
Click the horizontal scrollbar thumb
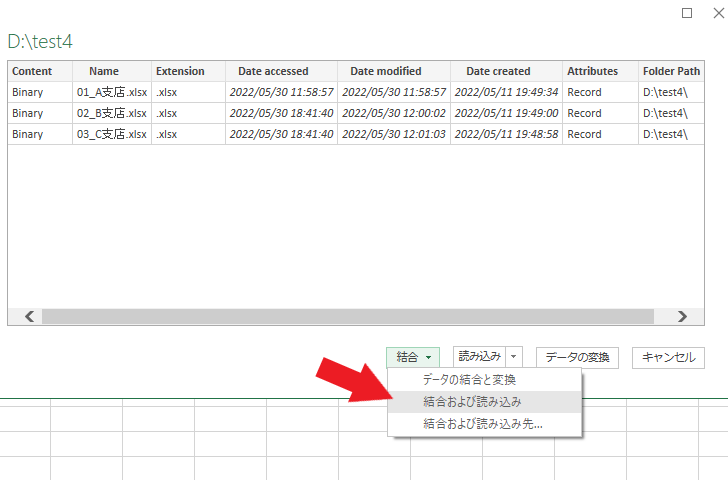point(348,317)
